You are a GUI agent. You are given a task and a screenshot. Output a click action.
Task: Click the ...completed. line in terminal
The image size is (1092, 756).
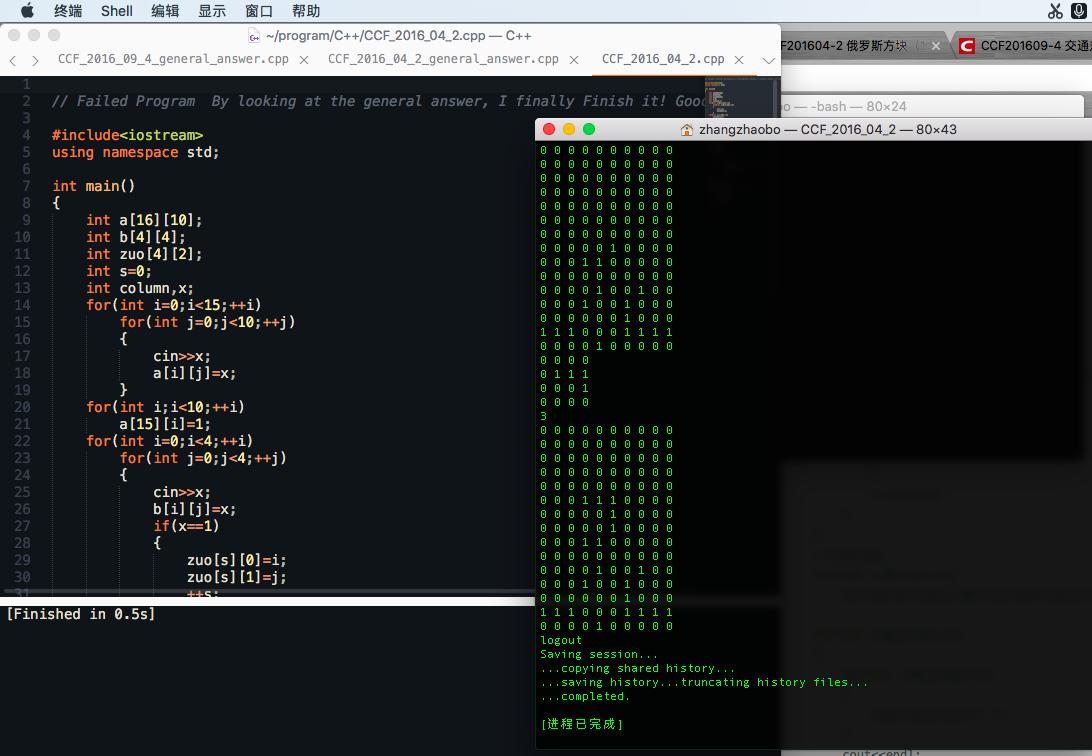tap(585, 696)
